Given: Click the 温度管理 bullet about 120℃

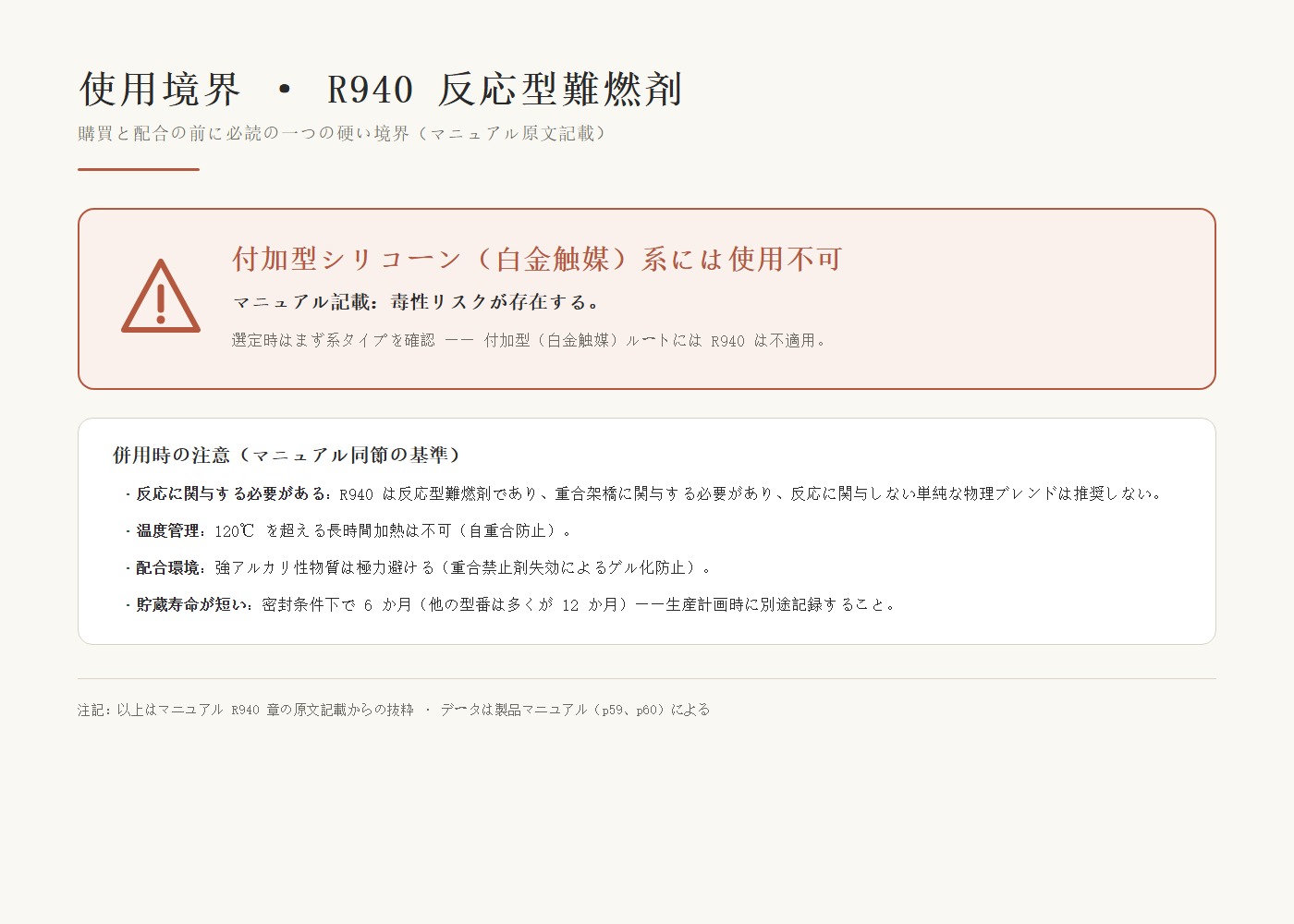Looking at the screenshot, I should pos(349,530).
